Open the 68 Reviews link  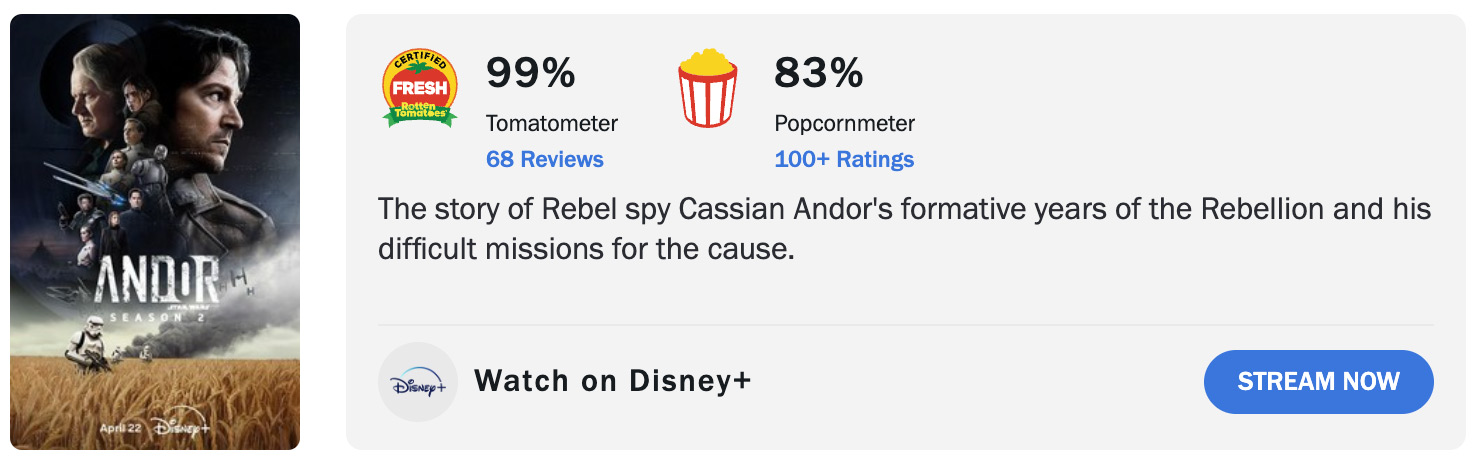point(545,159)
